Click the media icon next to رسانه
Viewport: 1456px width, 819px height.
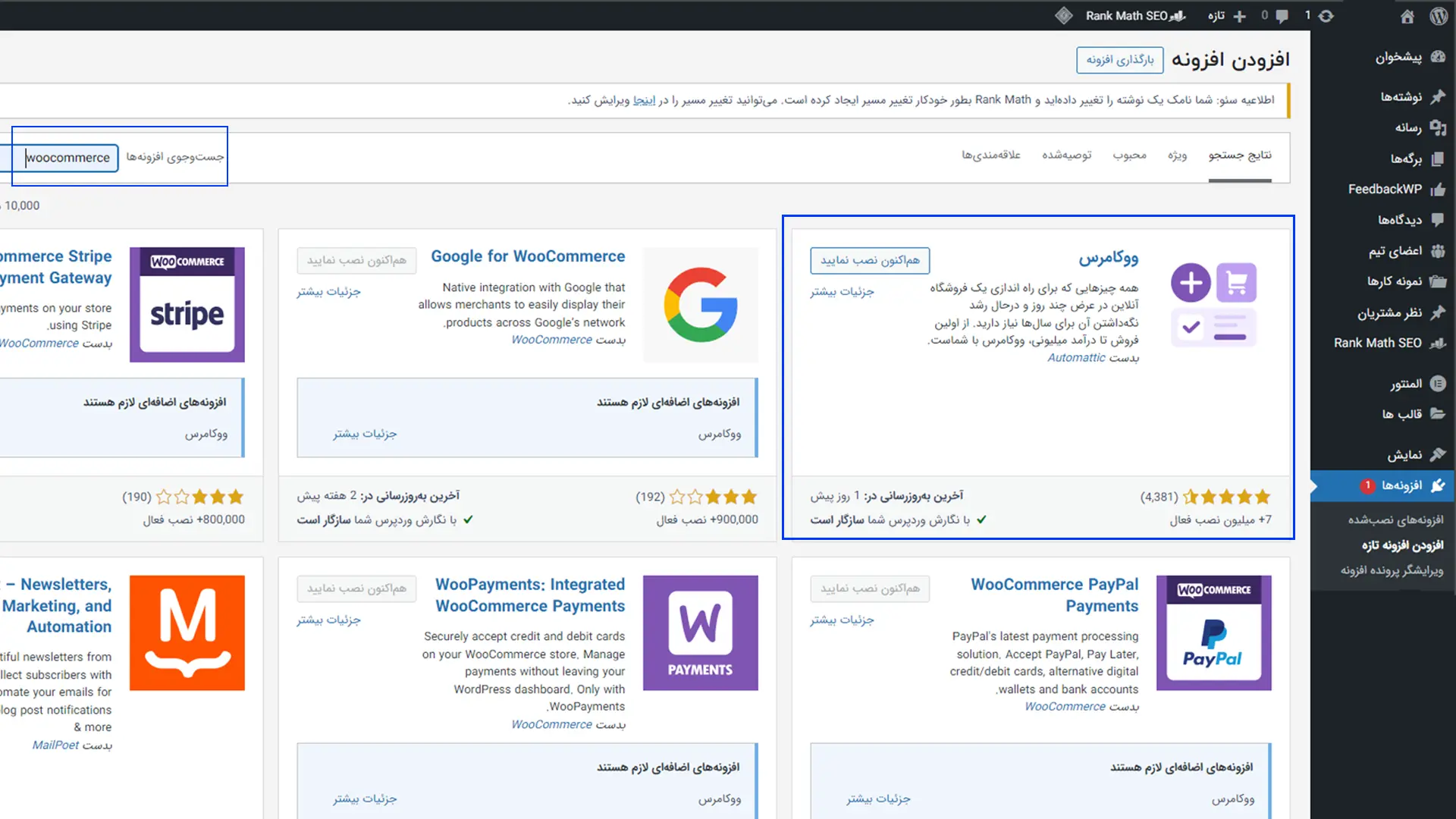(1438, 127)
